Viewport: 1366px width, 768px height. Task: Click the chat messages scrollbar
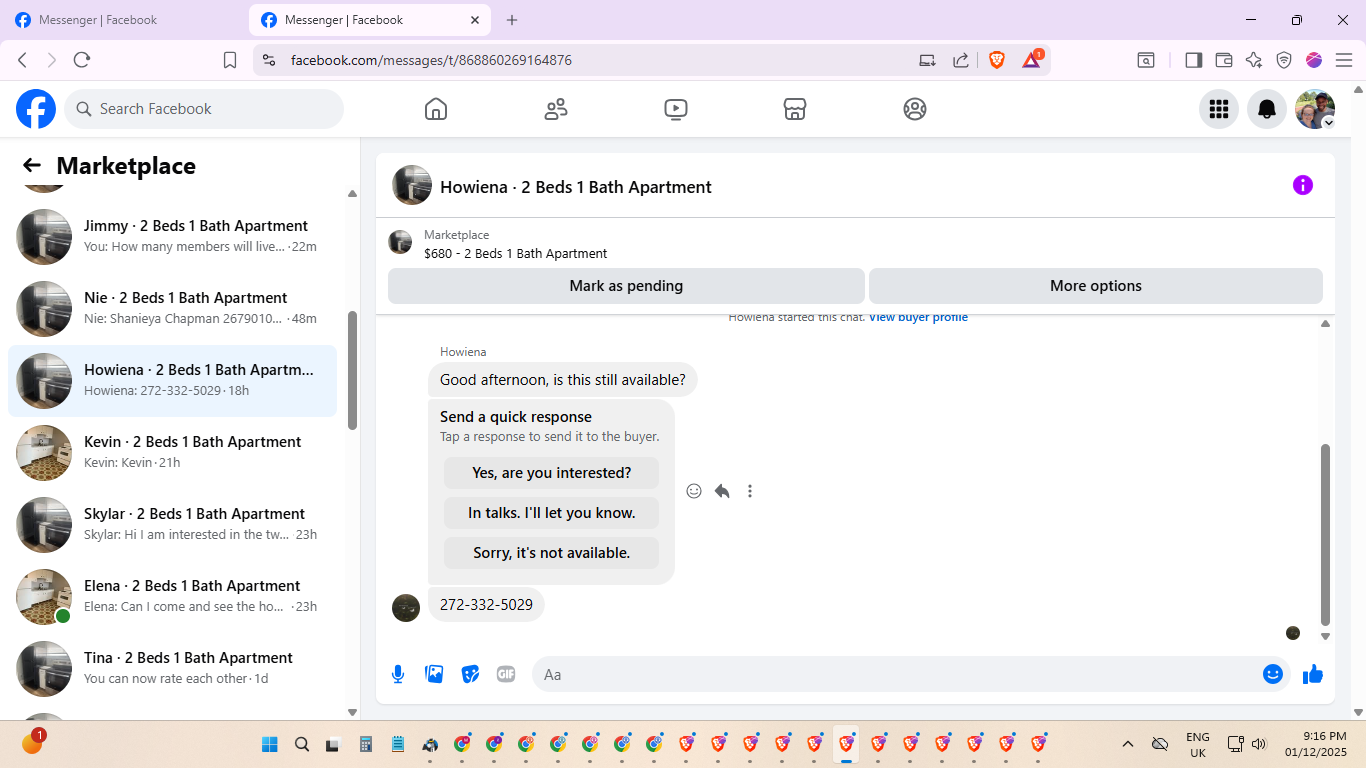tap(1326, 534)
